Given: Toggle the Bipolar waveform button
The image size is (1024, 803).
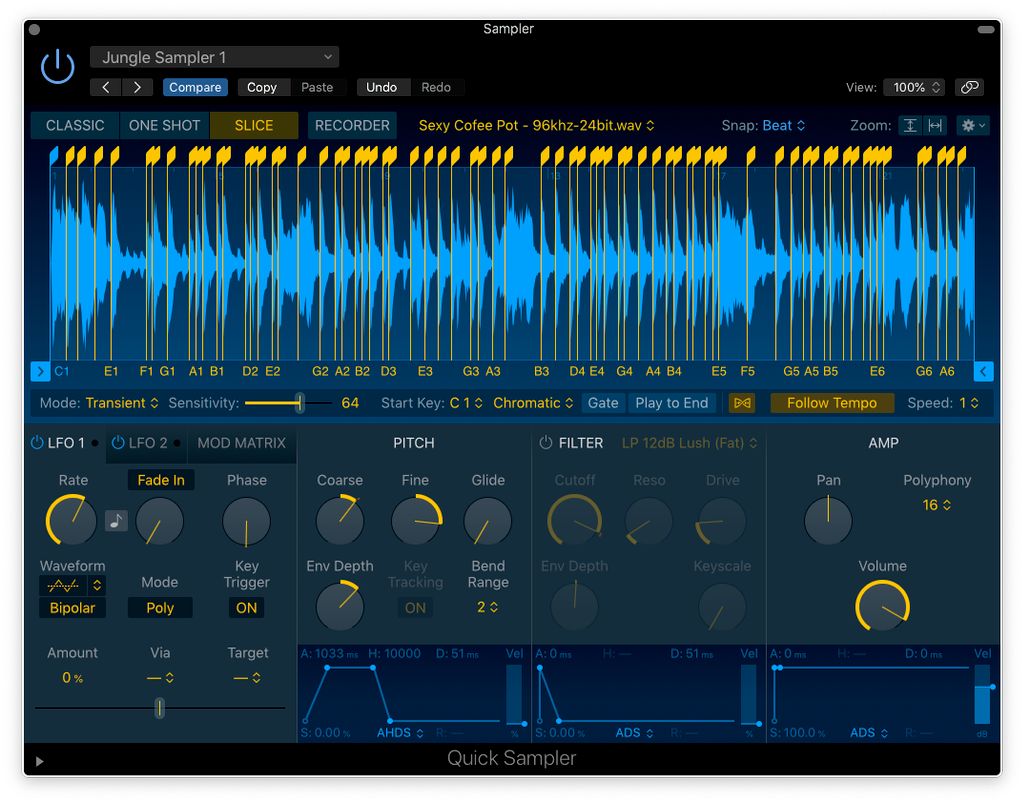Looking at the screenshot, I should [x=72, y=608].
